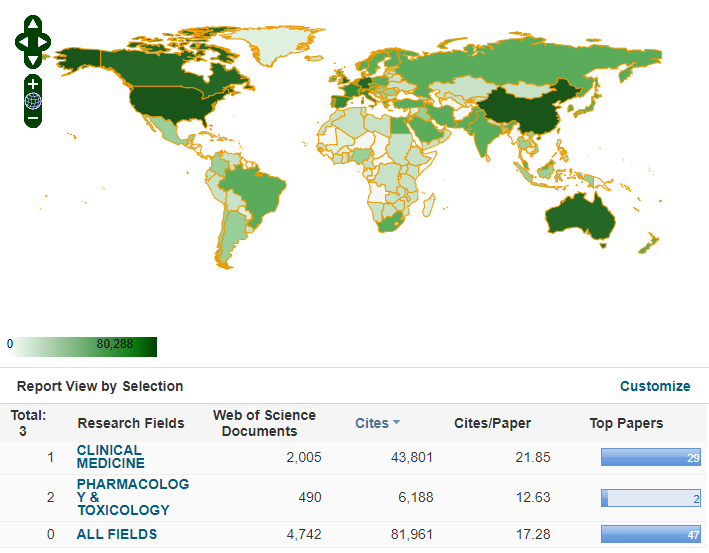Select Australia on the world map
The width and height of the screenshot is (709, 553).
pyautogui.click(x=582, y=212)
